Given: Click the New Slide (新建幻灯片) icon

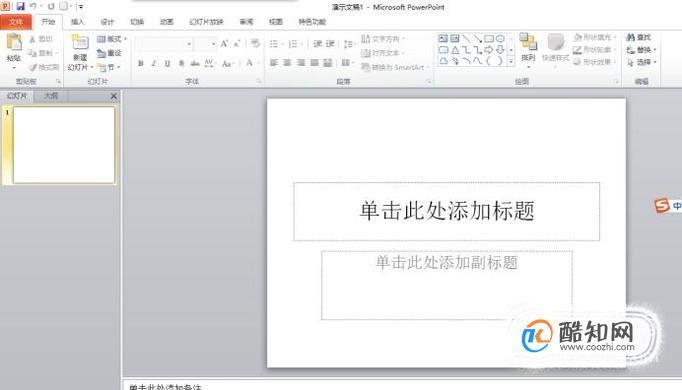Looking at the screenshot, I should pos(80,42).
